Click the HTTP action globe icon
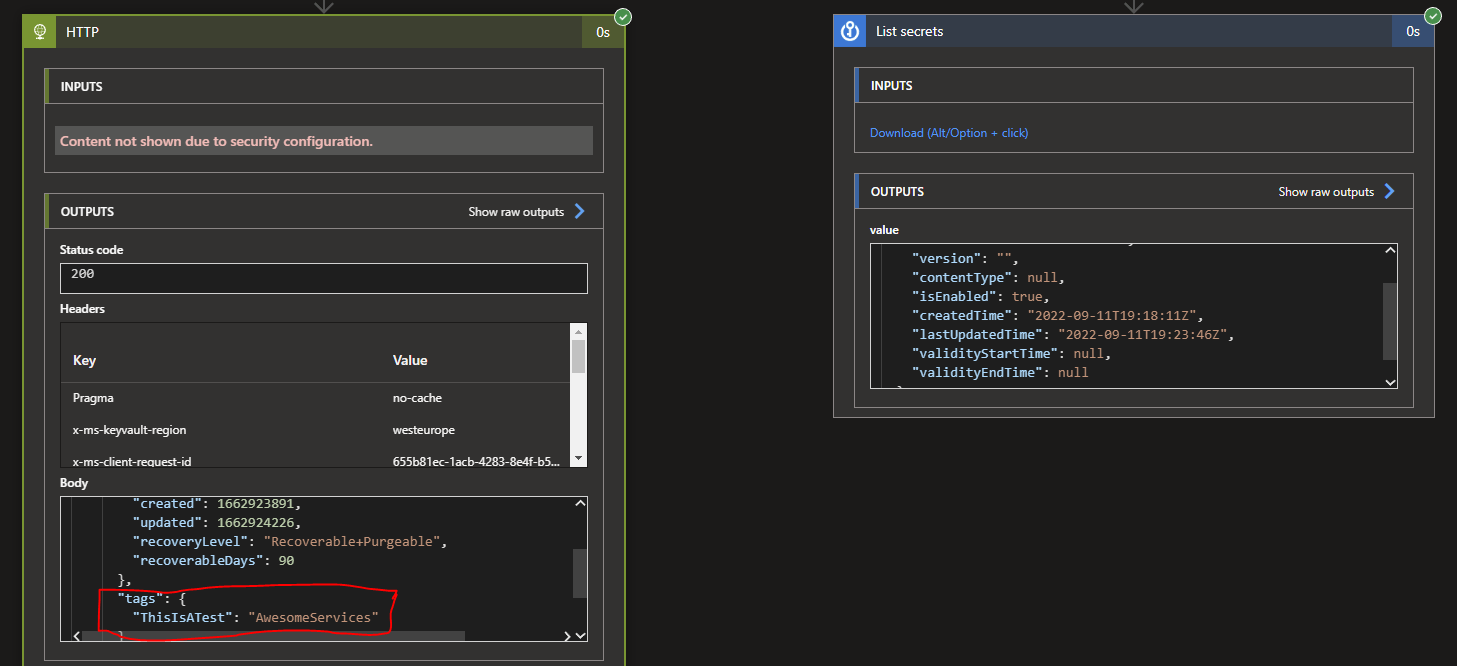The height and width of the screenshot is (666, 1457). [x=39, y=31]
